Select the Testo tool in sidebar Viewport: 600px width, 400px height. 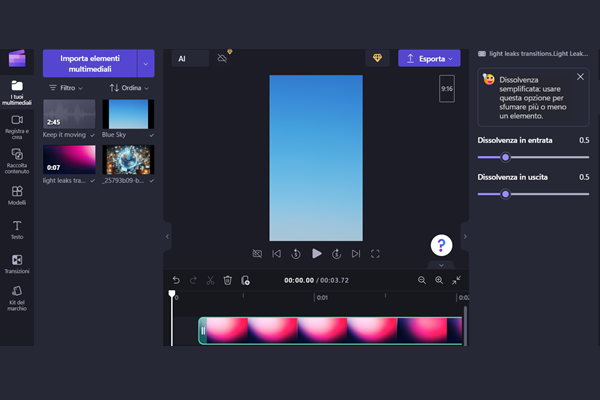point(17,230)
